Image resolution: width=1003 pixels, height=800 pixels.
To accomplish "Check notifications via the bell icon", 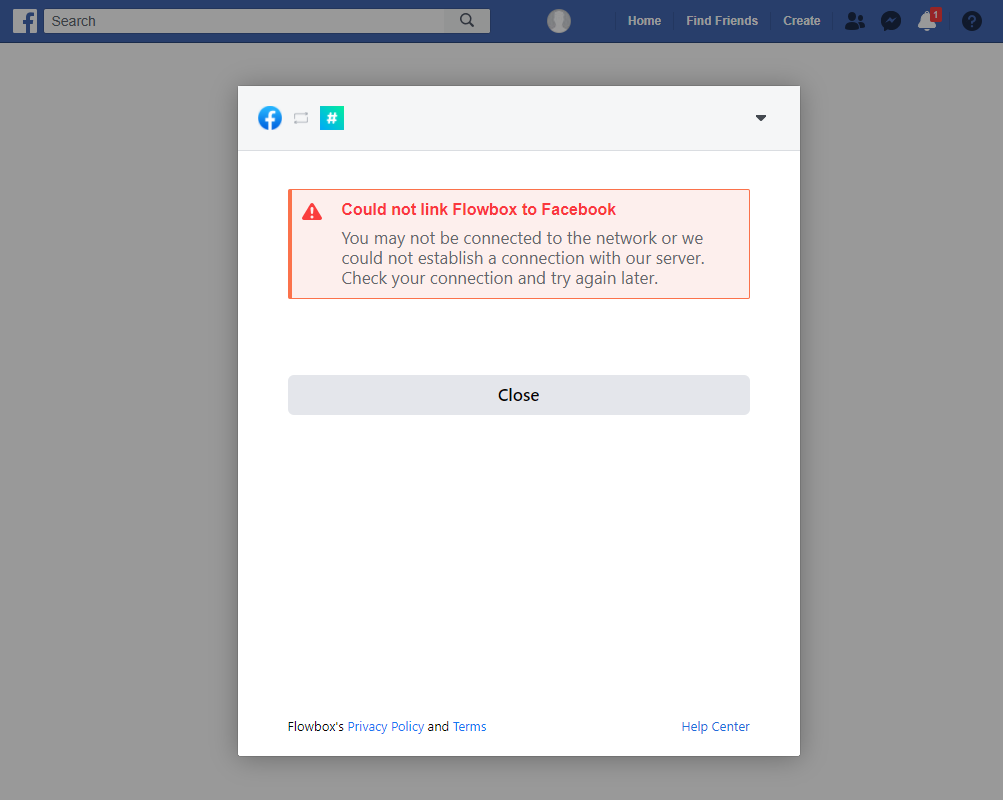I will coord(926,22).
